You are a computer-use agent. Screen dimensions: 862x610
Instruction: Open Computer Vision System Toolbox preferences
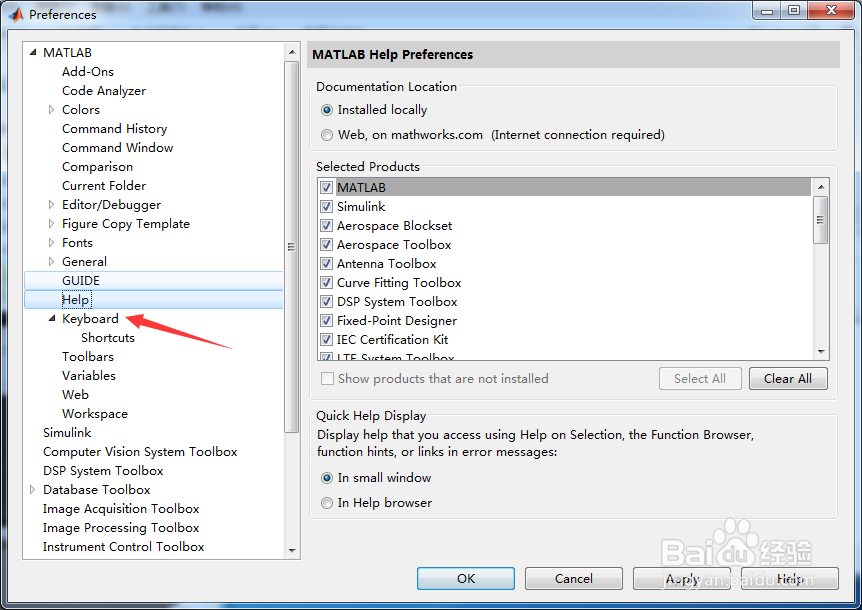coord(140,452)
